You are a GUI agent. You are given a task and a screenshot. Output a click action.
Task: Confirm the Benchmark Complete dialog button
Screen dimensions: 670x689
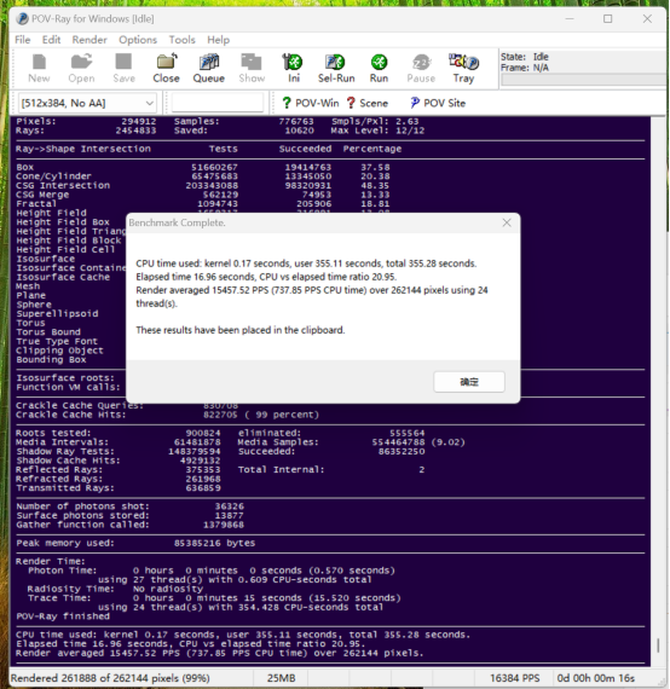coord(469,382)
